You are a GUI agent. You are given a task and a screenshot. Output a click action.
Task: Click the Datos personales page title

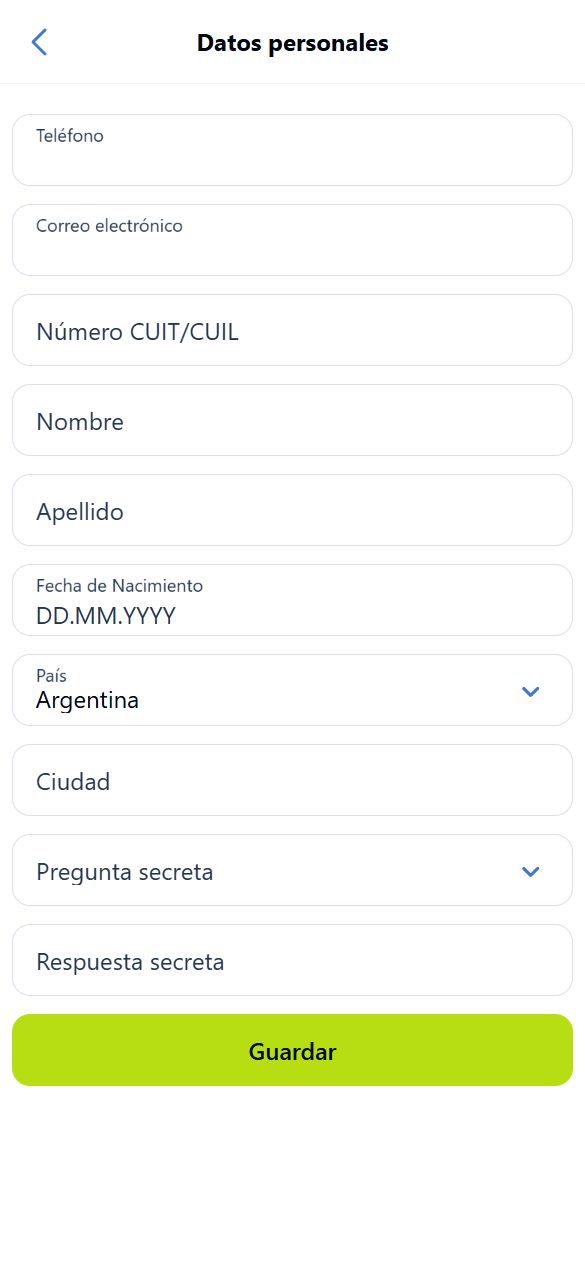click(293, 43)
